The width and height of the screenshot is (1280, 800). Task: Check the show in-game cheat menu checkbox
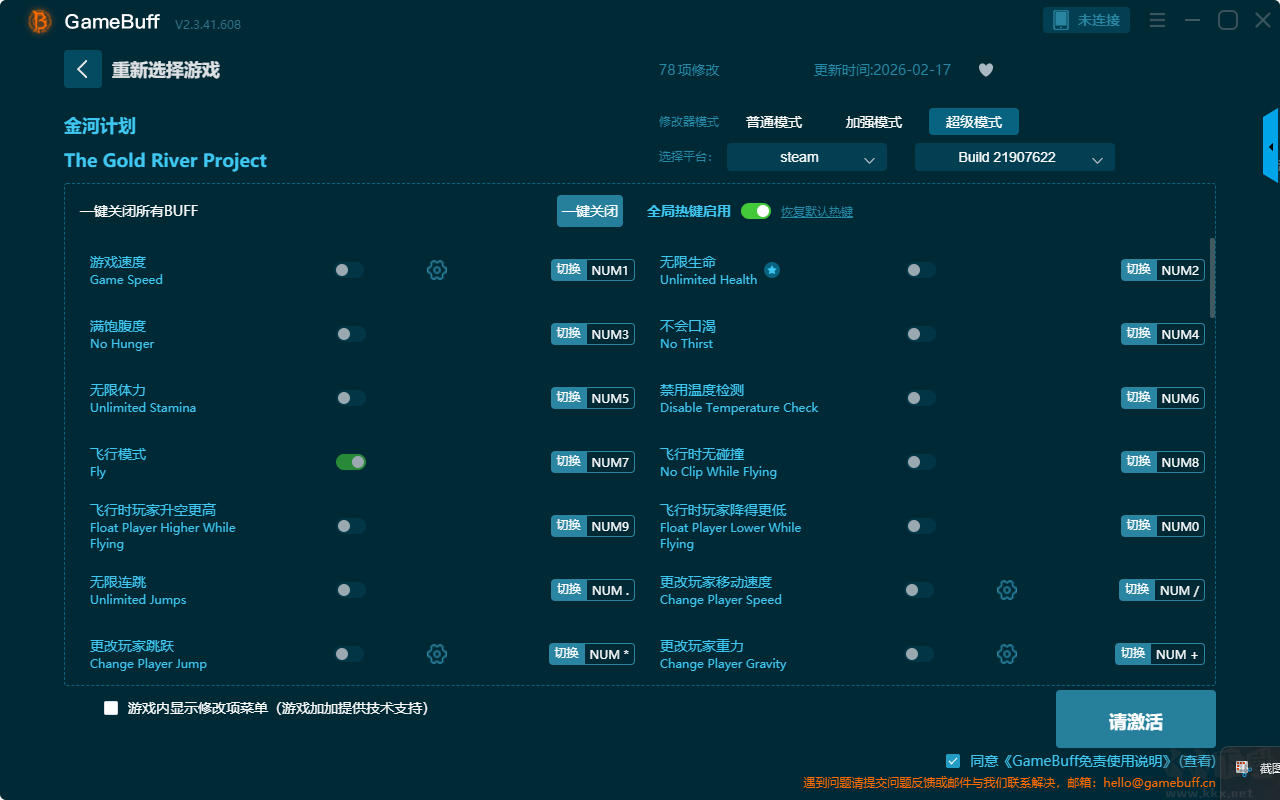(x=111, y=708)
